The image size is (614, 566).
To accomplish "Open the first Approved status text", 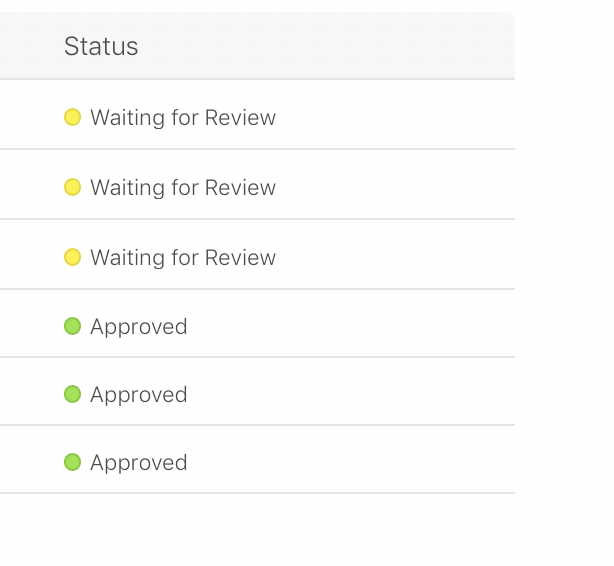I will point(139,327).
